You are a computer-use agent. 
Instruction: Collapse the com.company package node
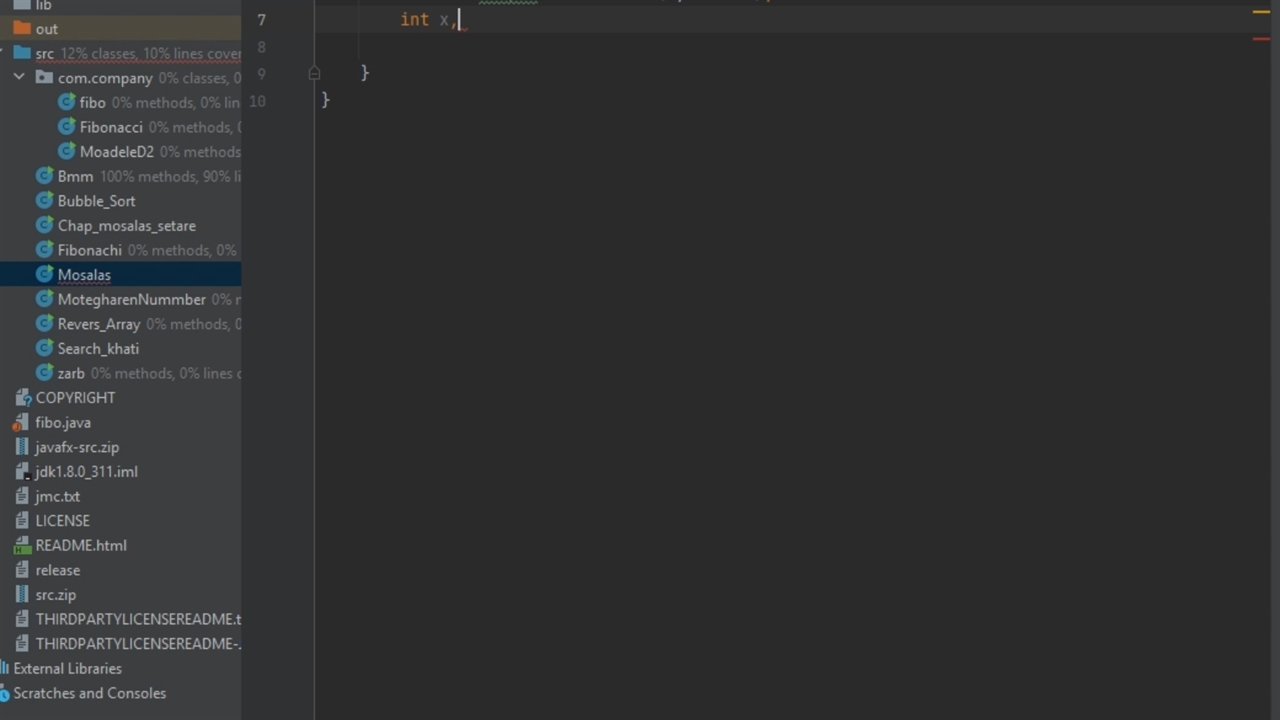click(x=19, y=78)
